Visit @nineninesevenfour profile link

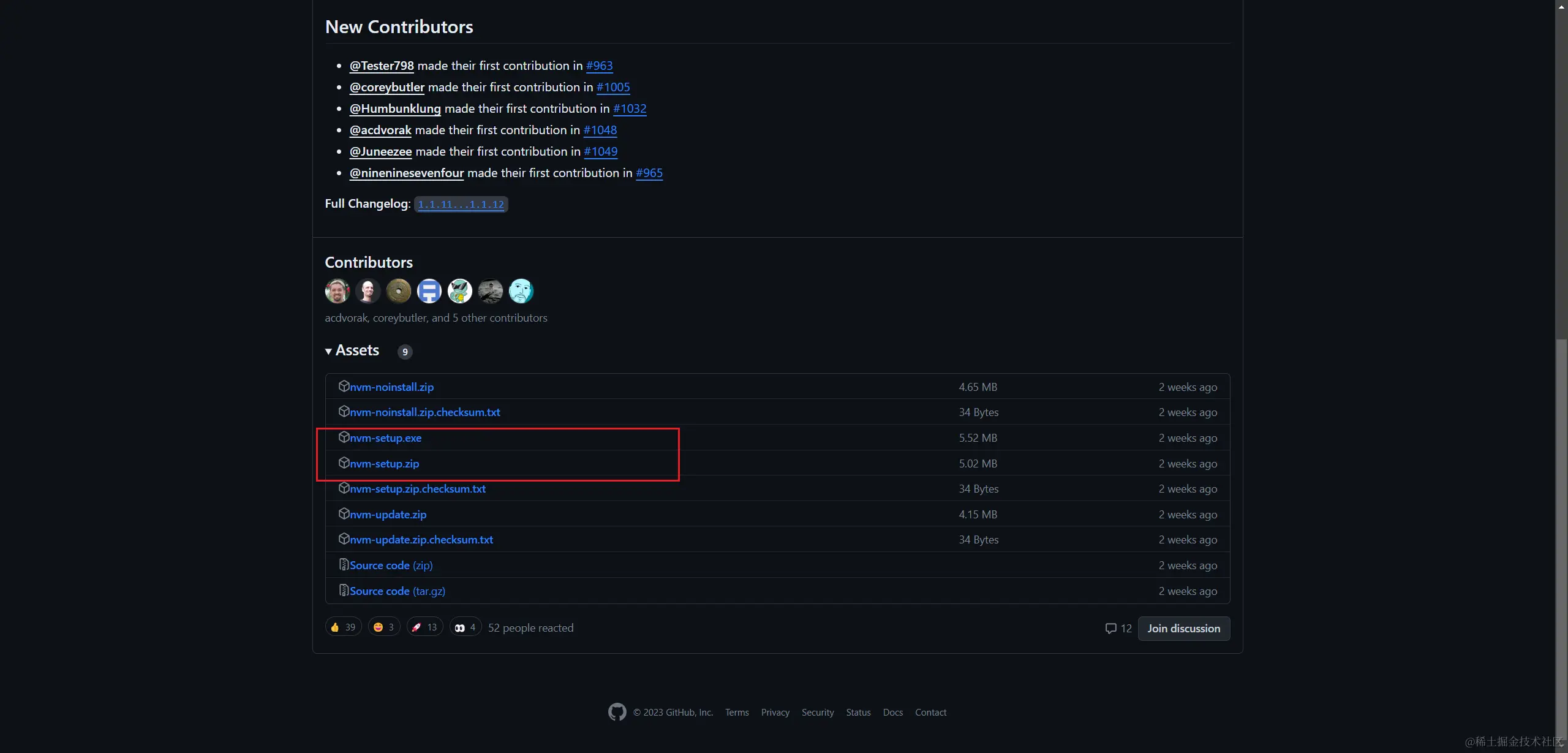406,173
